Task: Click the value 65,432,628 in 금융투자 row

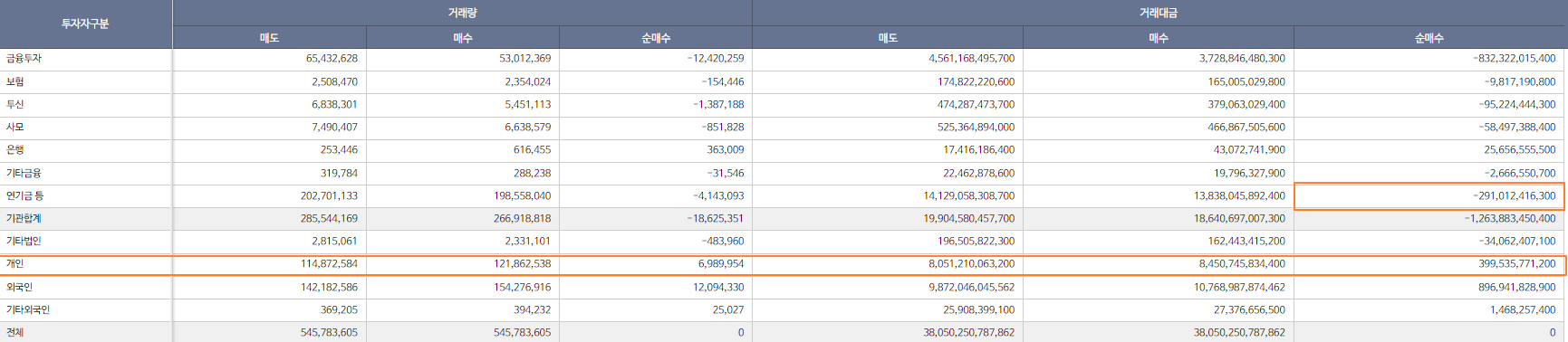Action: 332,59
